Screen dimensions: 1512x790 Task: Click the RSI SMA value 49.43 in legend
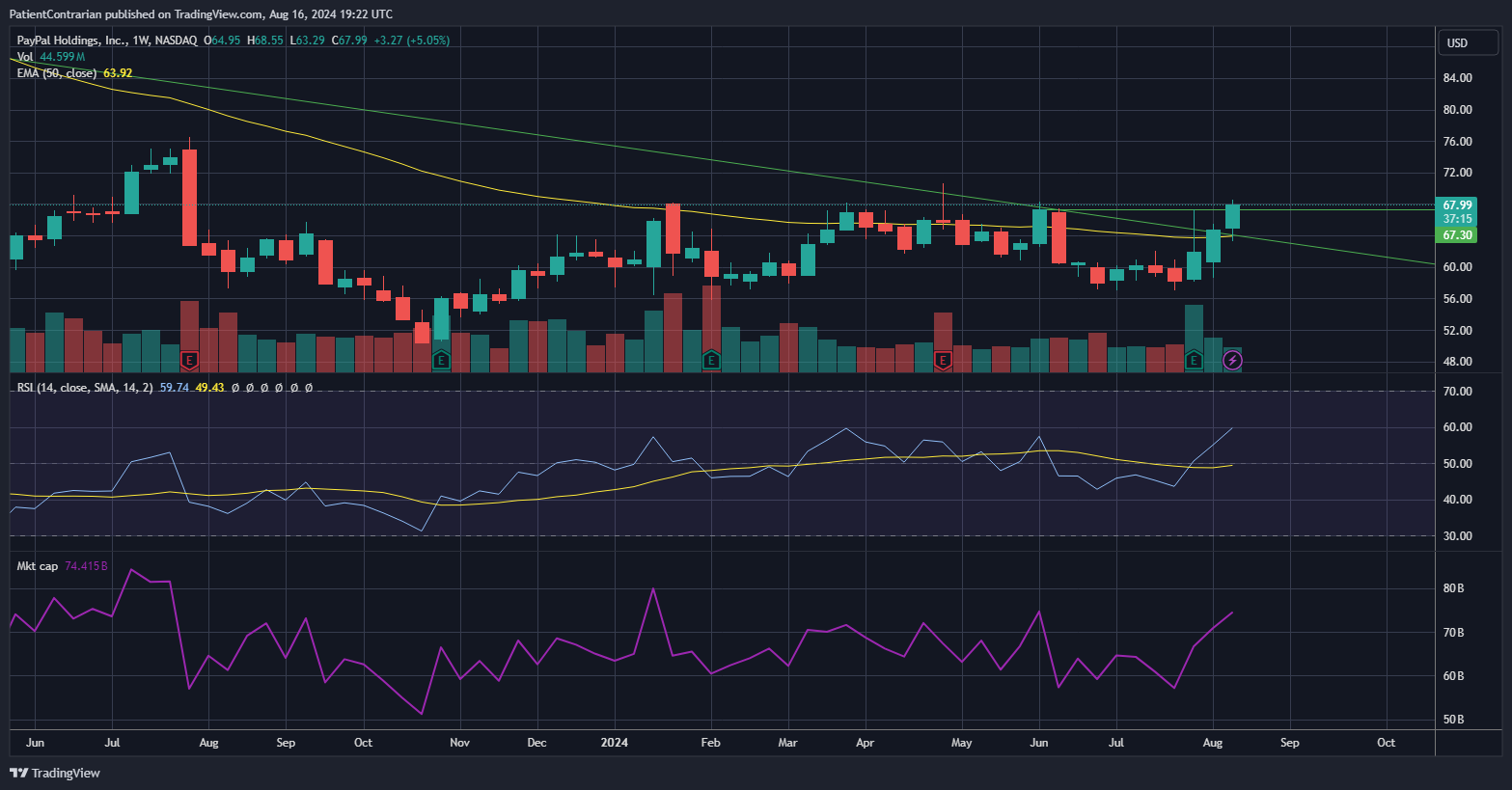[x=209, y=388]
